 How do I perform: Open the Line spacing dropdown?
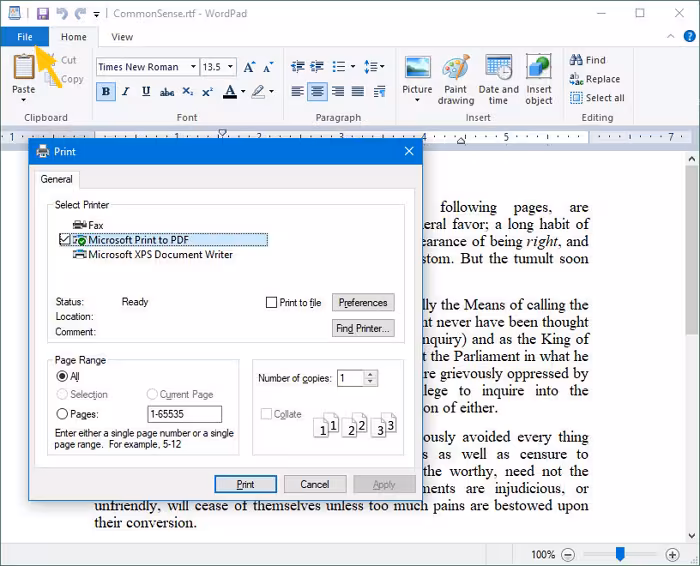click(374, 67)
